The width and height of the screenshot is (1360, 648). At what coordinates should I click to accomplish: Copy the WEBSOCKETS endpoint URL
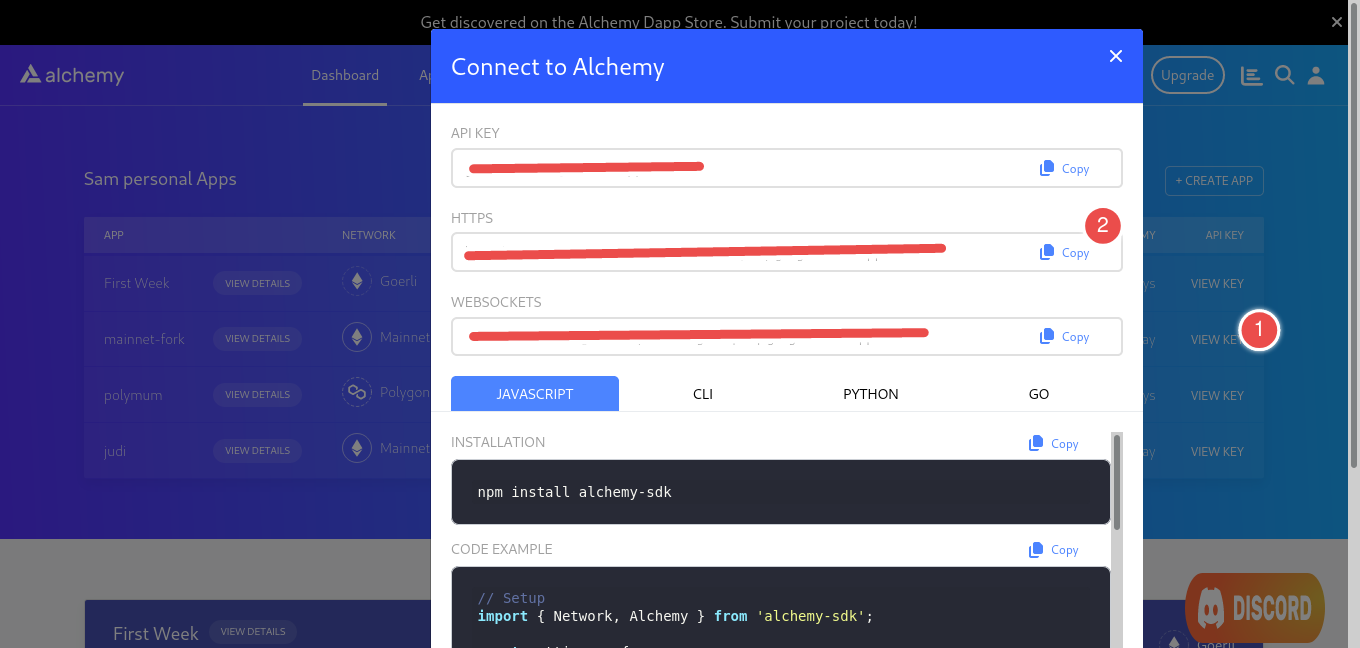1065,336
